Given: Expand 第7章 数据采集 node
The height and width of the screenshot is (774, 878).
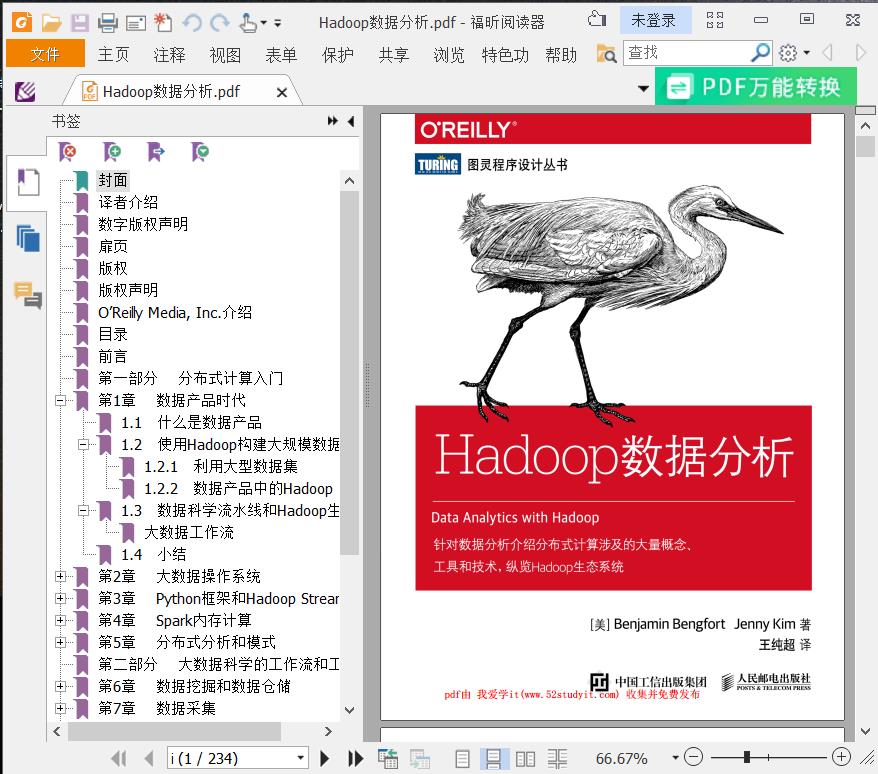Looking at the screenshot, I should (x=60, y=708).
